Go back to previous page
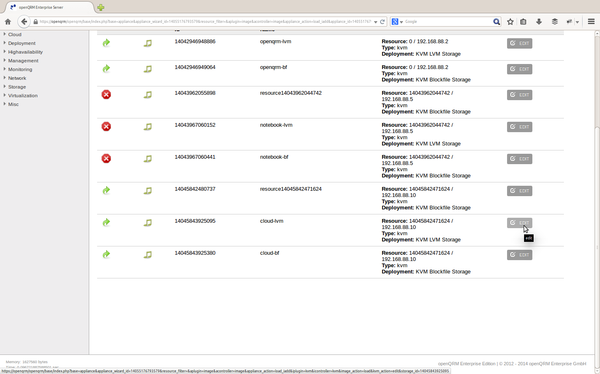600x374 pixels. [24, 22]
